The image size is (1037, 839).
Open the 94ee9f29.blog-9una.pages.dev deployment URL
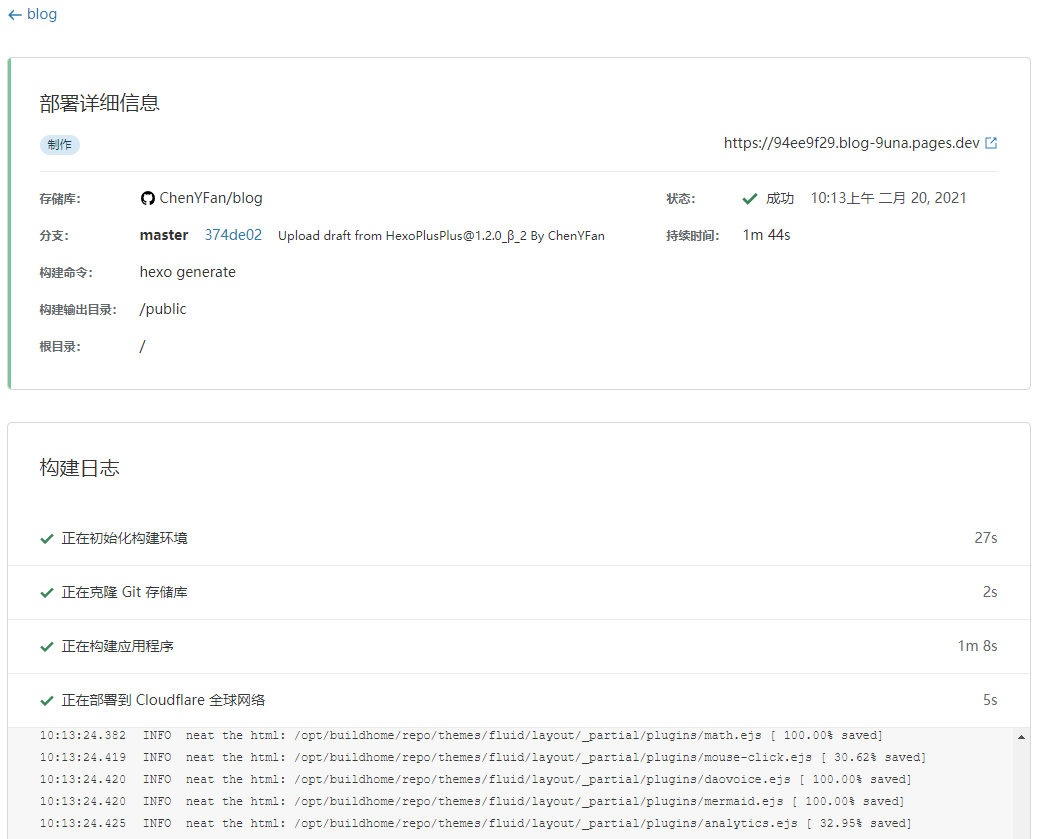pos(851,143)
